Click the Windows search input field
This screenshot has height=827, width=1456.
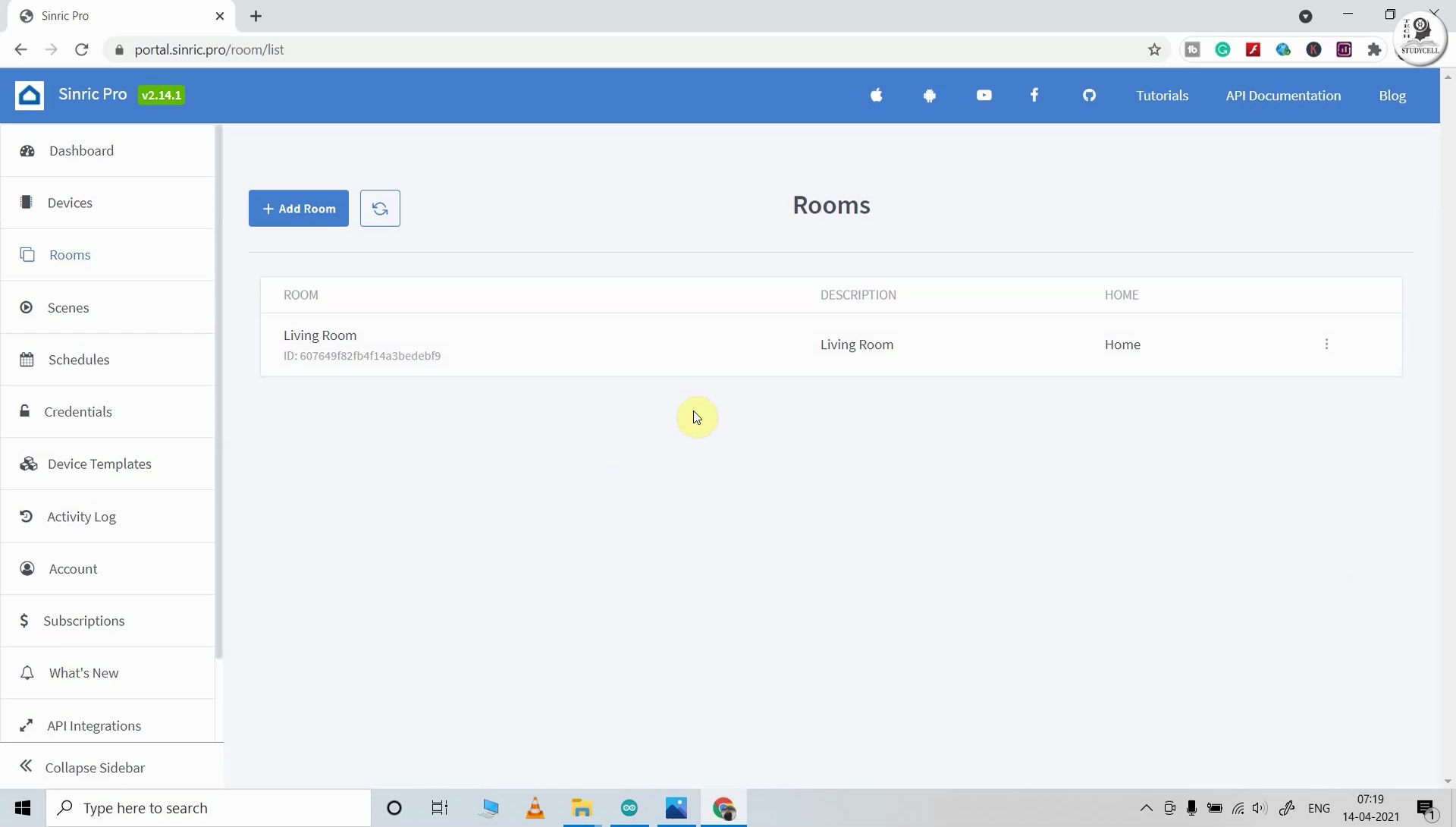pos(209,807)
